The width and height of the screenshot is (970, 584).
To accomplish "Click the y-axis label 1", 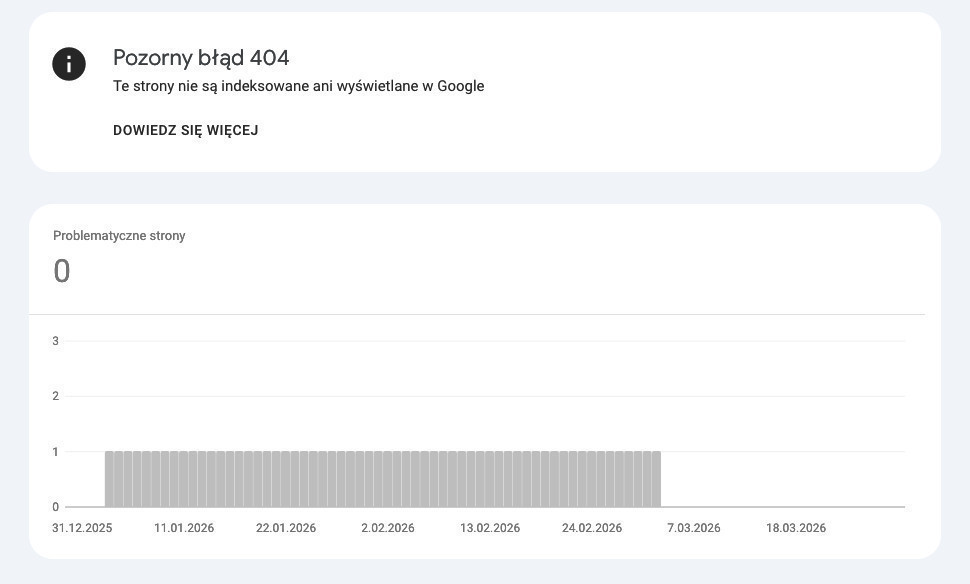I will click(x=56, y=452).
